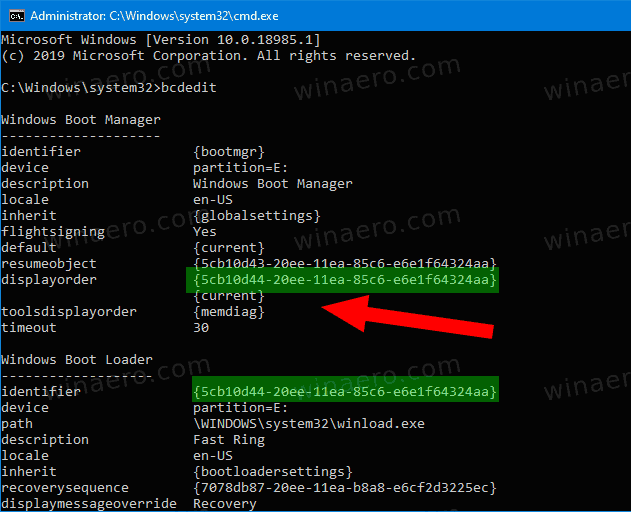Click the '{bootloadersettings}' inherit value
The height and width of the screenshot is (512, 631).
(272, 472)
